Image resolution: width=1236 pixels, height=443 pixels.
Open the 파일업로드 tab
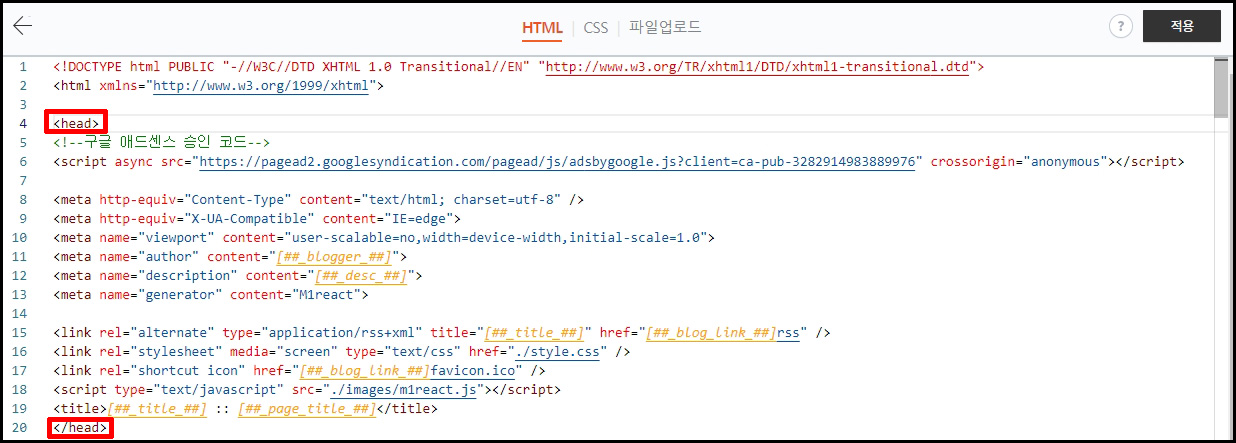tap(665, 27)
